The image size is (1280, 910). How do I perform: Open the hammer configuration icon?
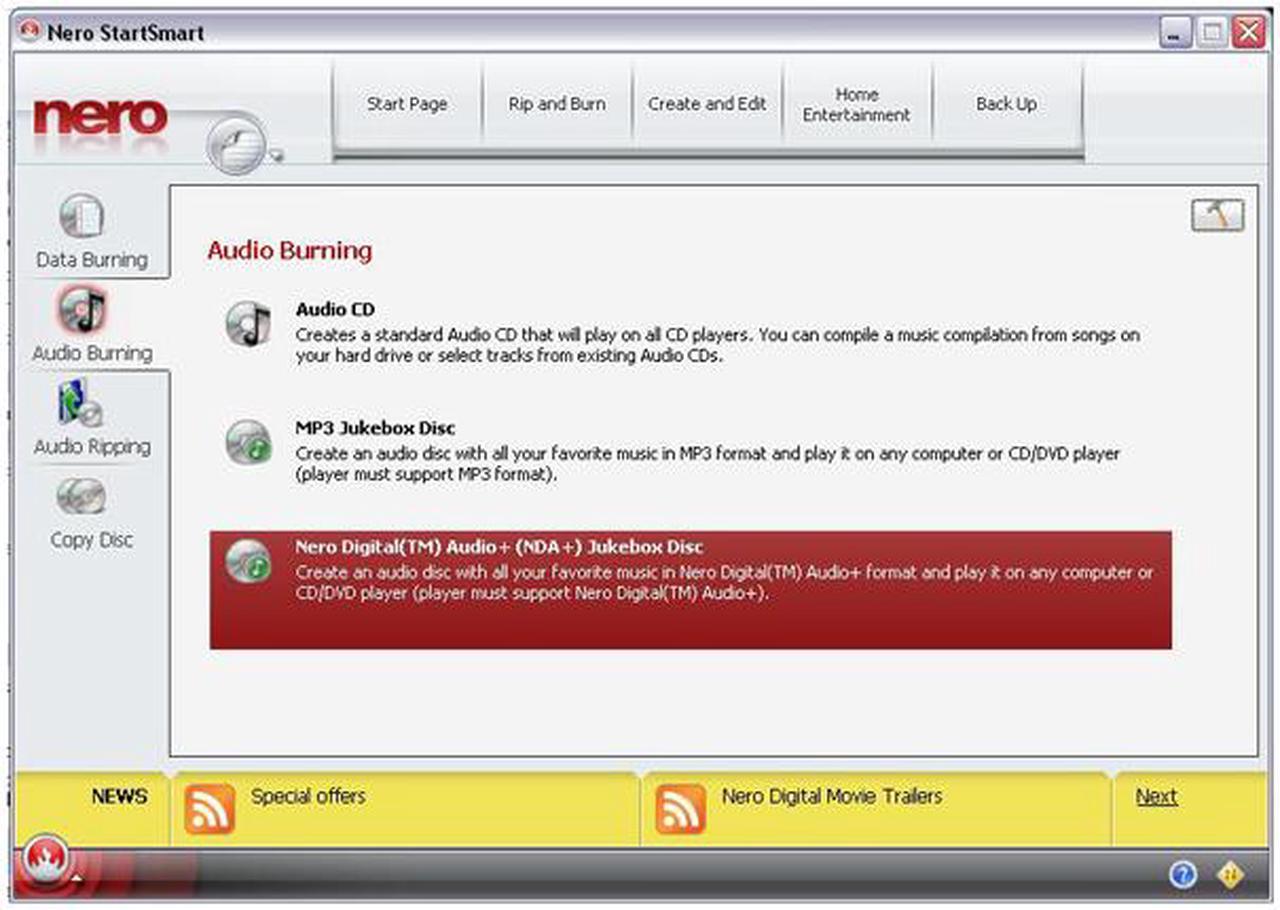[1218, 215]
